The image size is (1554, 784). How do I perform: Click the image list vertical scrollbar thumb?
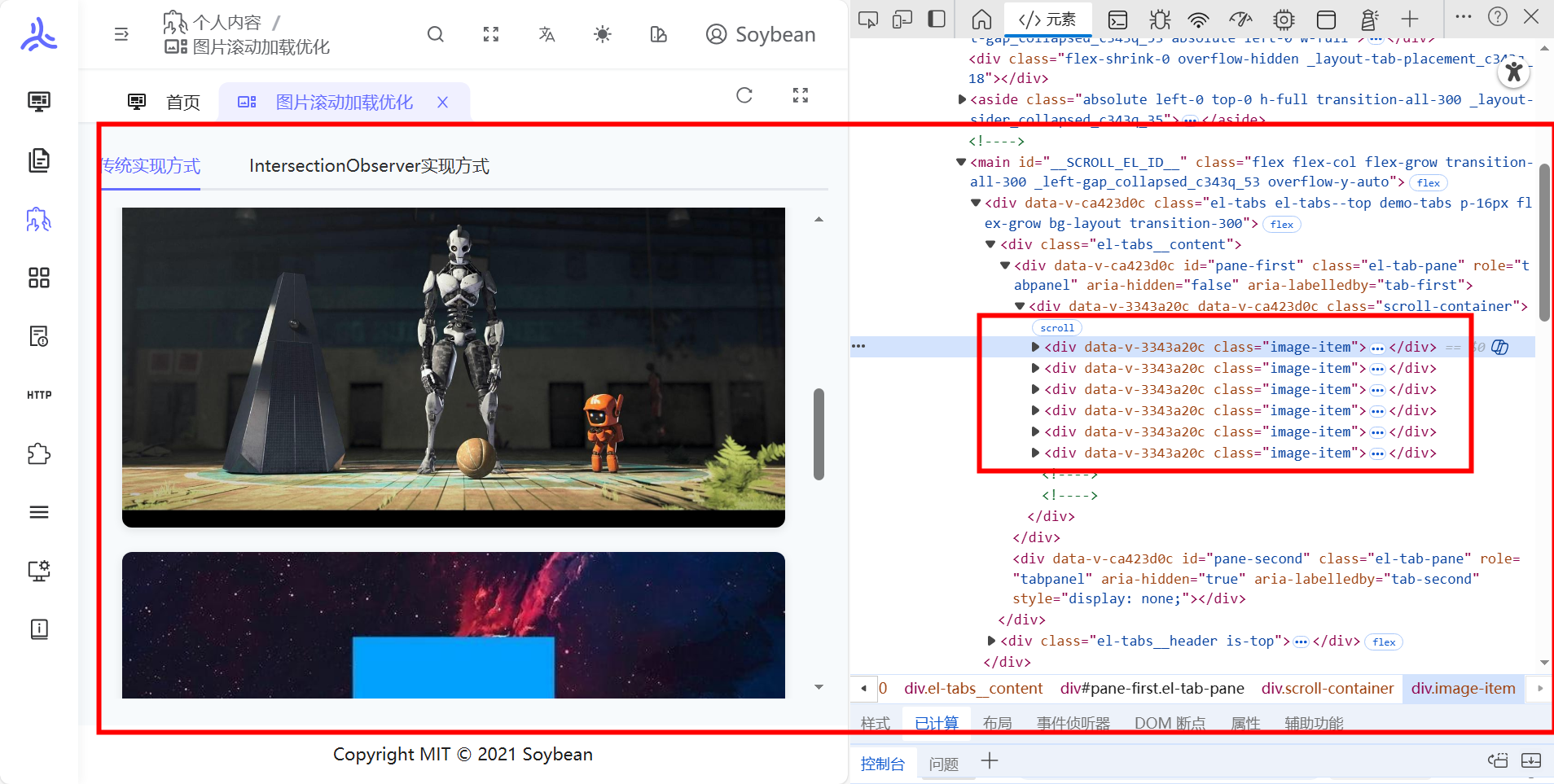click(x=819, y=434)
